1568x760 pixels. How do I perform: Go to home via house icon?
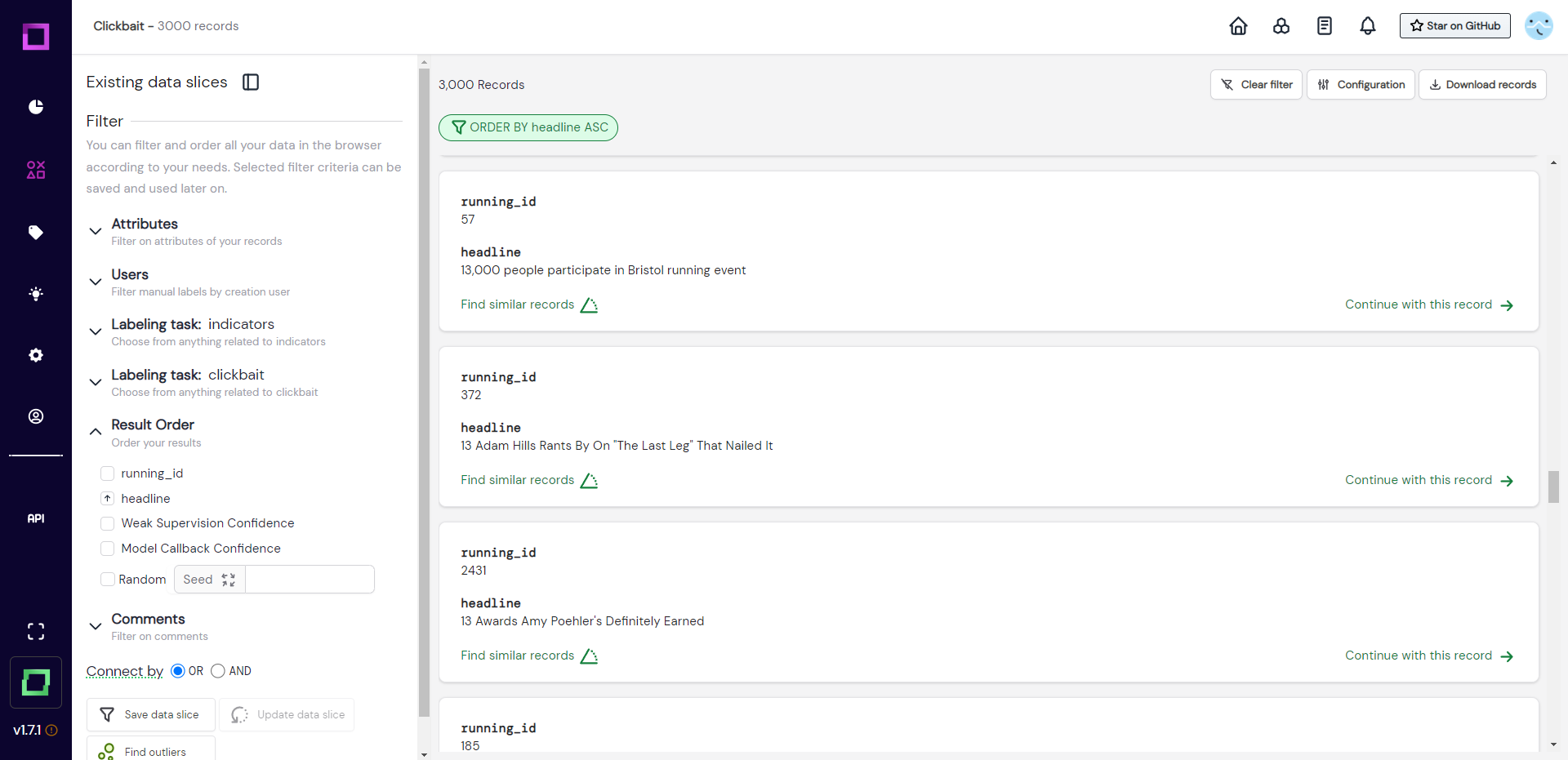(1238, 26)
